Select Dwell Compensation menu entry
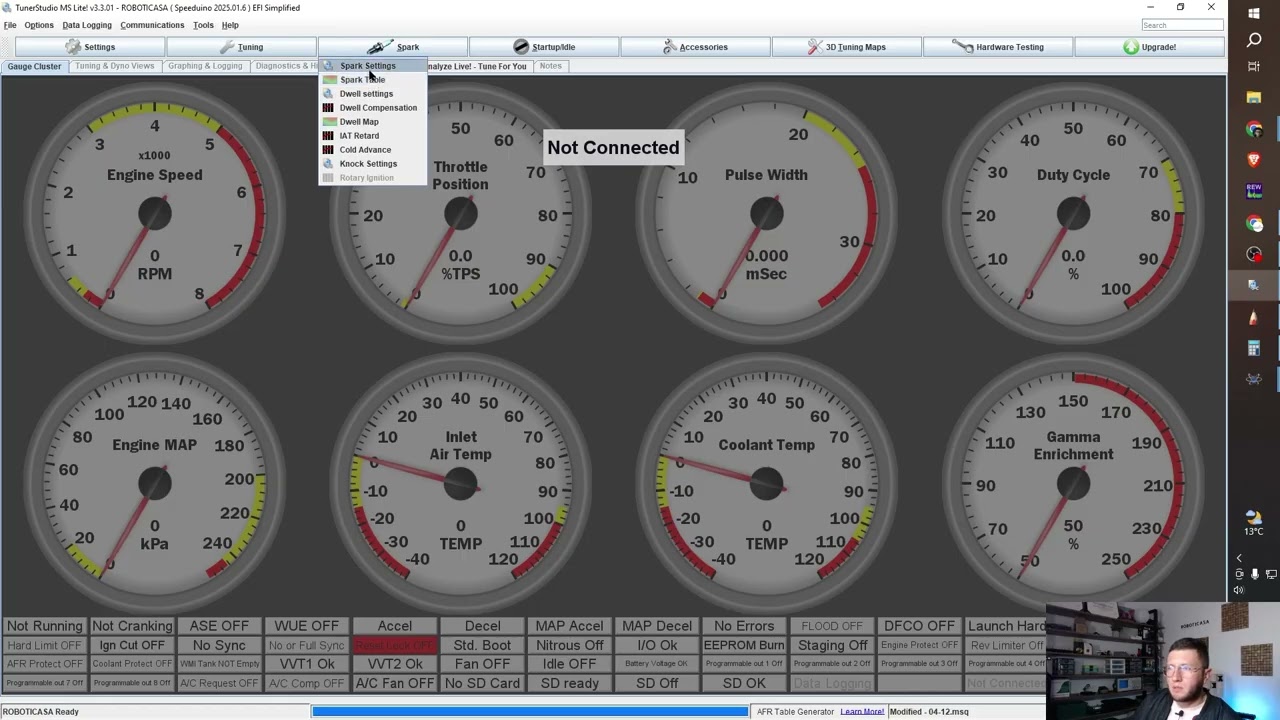 click(372, 108)
